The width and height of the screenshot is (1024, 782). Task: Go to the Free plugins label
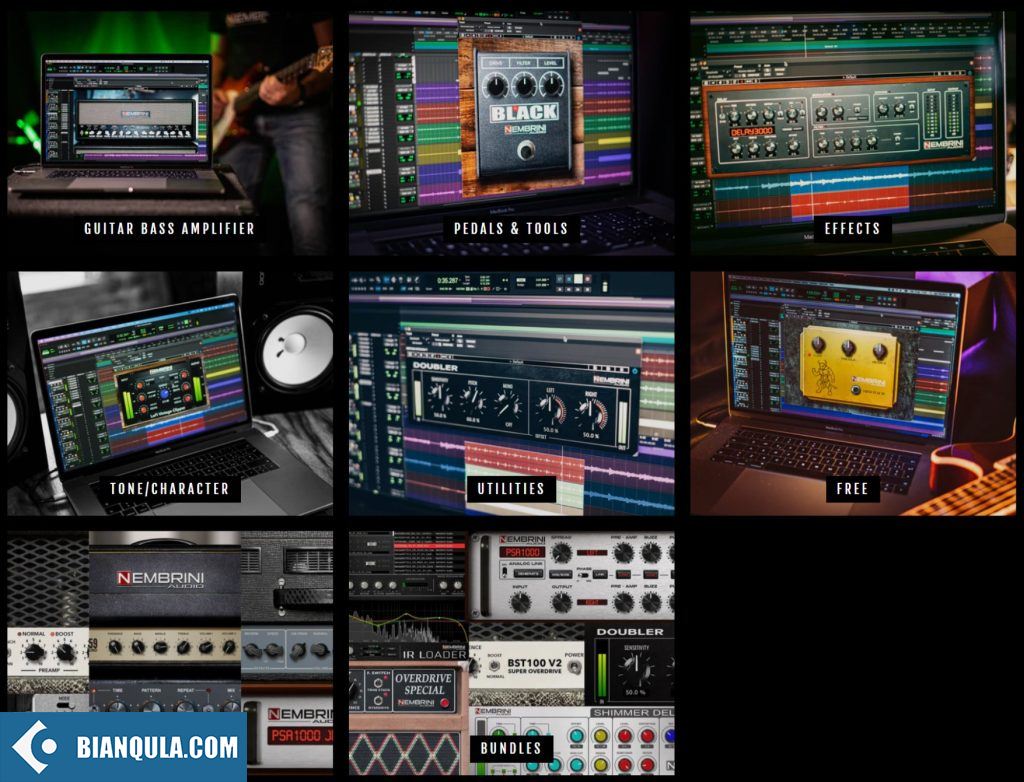pos(852,488)
